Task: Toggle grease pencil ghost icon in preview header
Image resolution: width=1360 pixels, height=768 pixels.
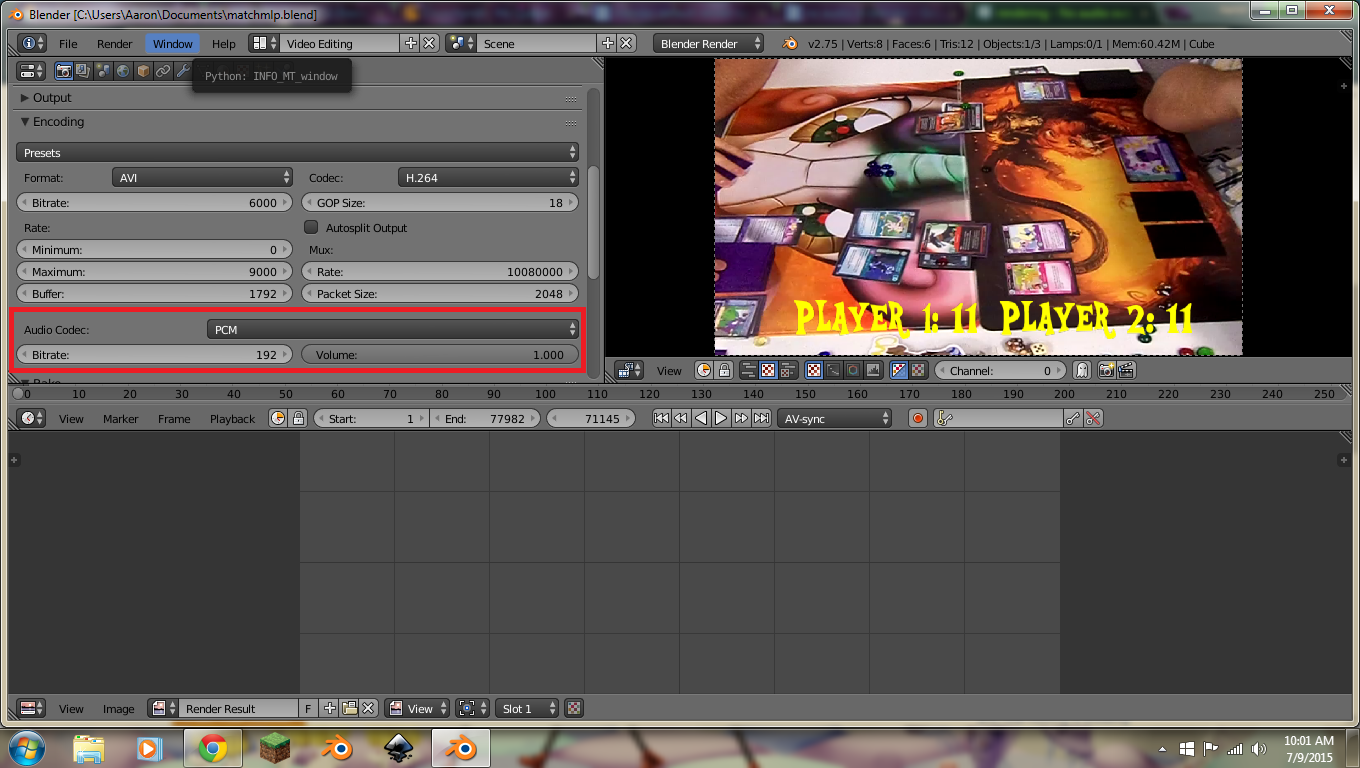Action: click(1081, 370)
